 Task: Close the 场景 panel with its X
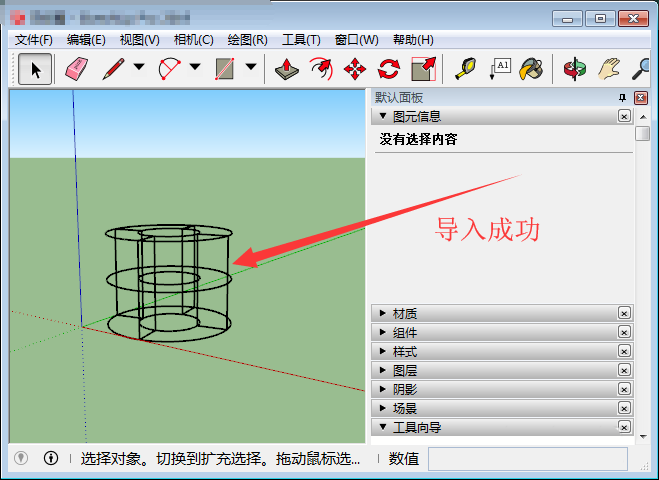(x=624, y=408)
